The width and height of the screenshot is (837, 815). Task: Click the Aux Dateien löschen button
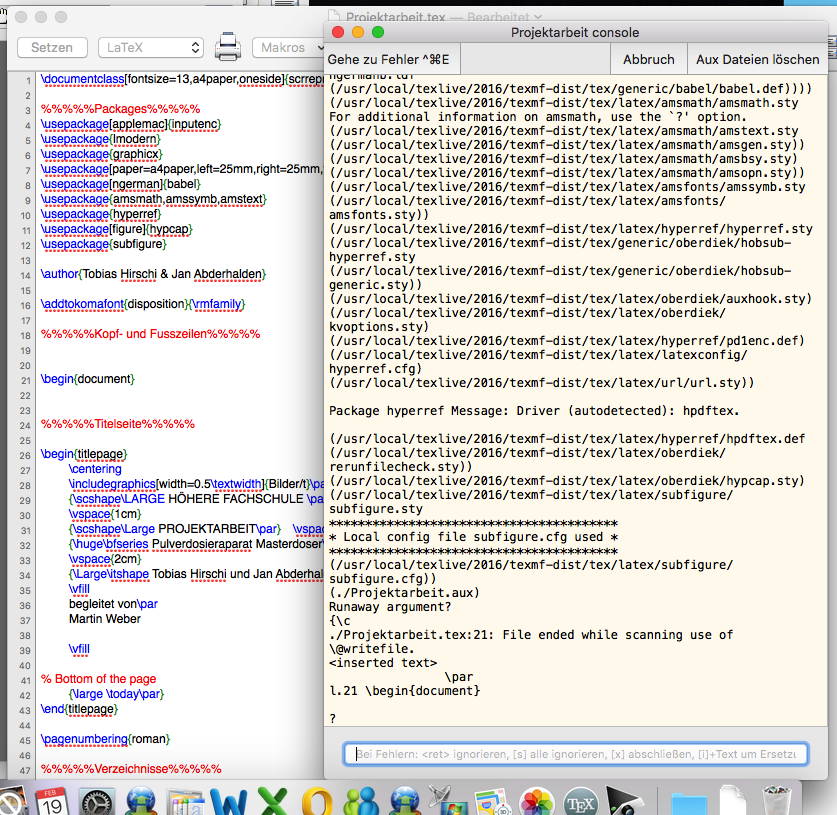click(757, 59)
